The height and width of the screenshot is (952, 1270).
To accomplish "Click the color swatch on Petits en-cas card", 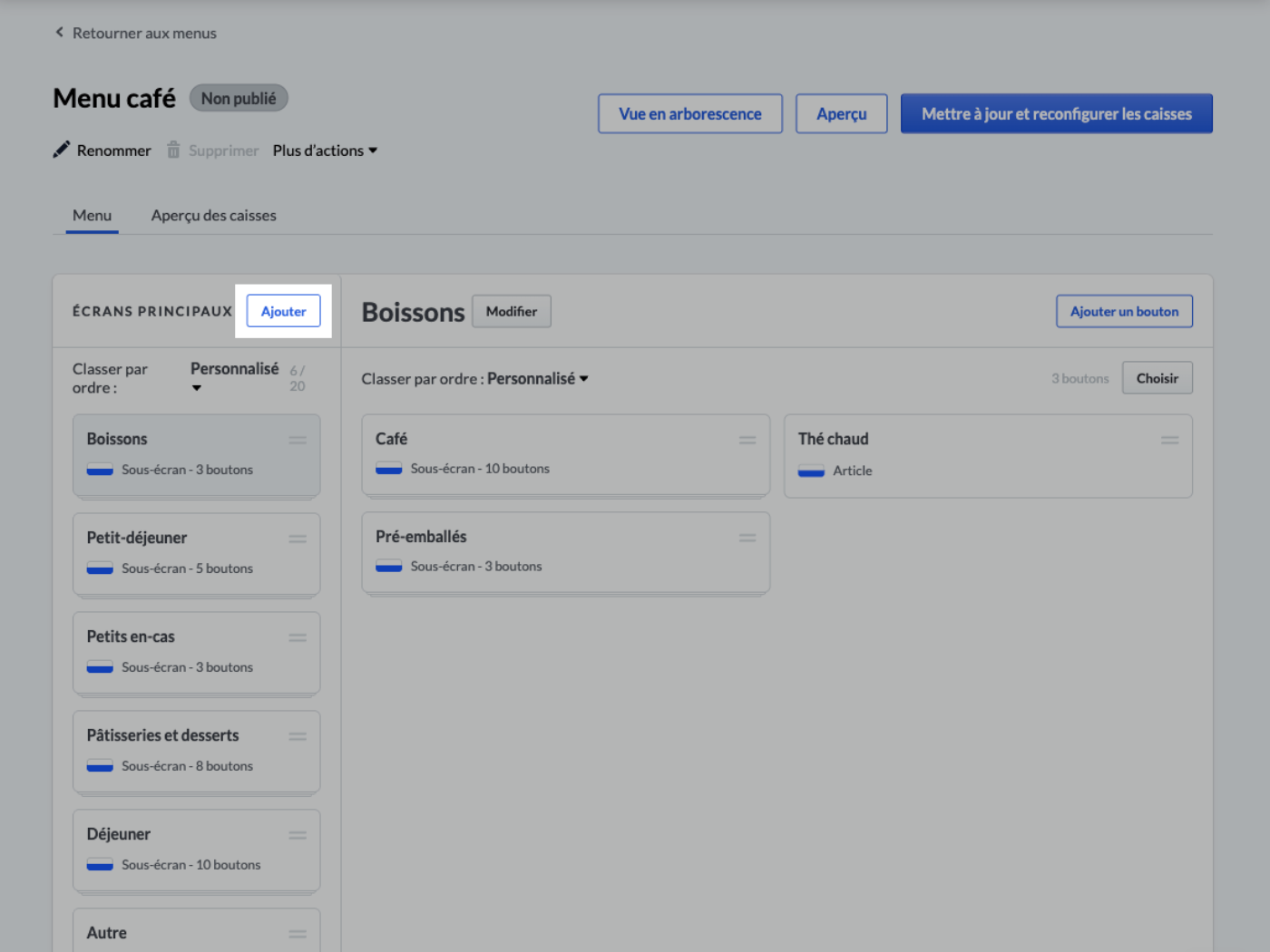I will (100, 667).
